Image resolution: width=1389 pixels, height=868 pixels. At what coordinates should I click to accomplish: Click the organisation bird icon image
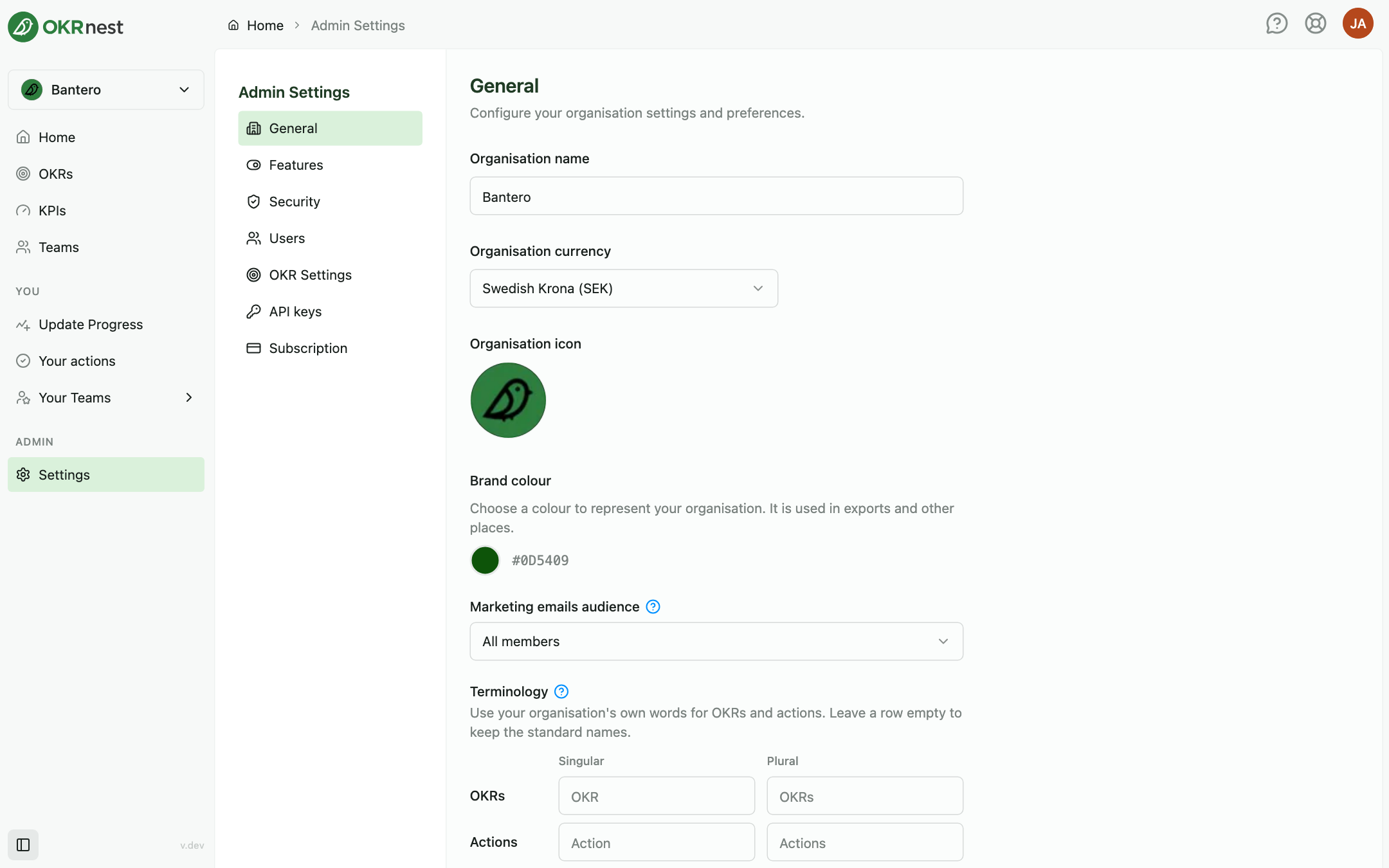(x=508, y=401)
